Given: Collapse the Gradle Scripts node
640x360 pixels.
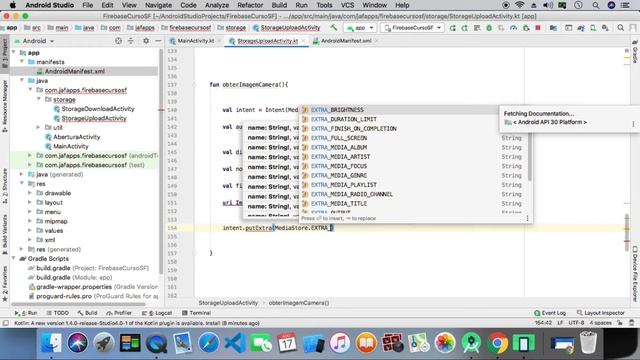Looking at the screenshot, I should click(x=14, y=258).
